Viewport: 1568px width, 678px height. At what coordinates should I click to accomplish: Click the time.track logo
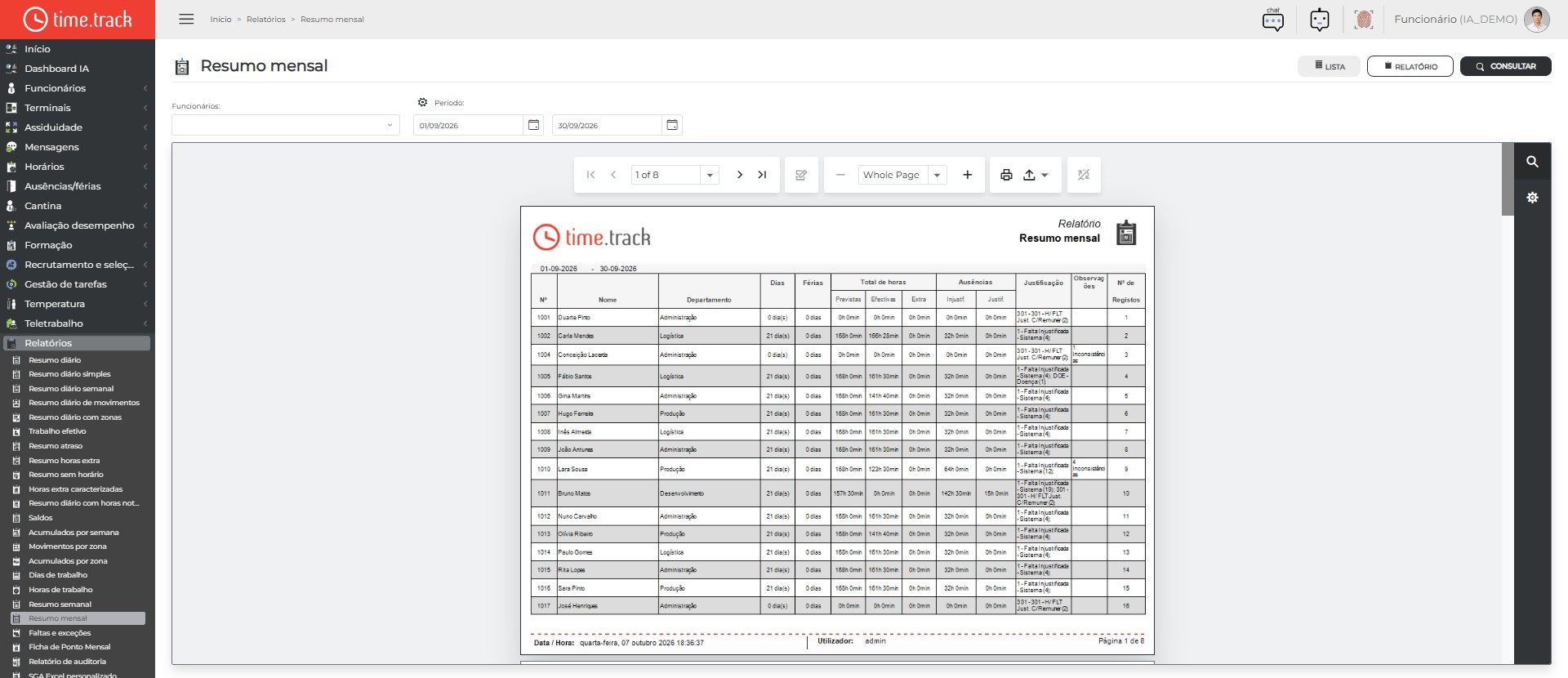click(78, 19)
